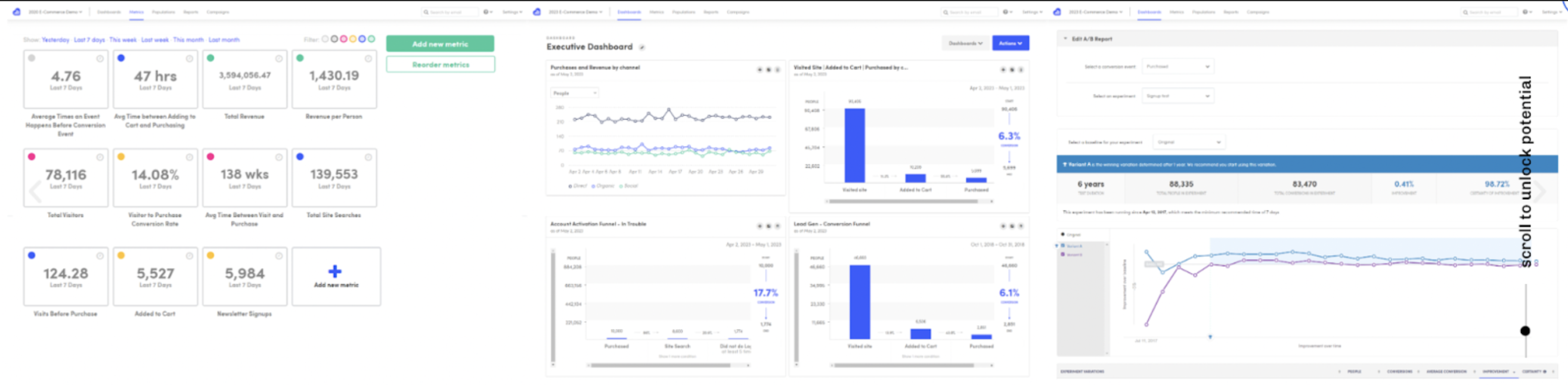Click the blue filter color circle

(x=362, y=39)
